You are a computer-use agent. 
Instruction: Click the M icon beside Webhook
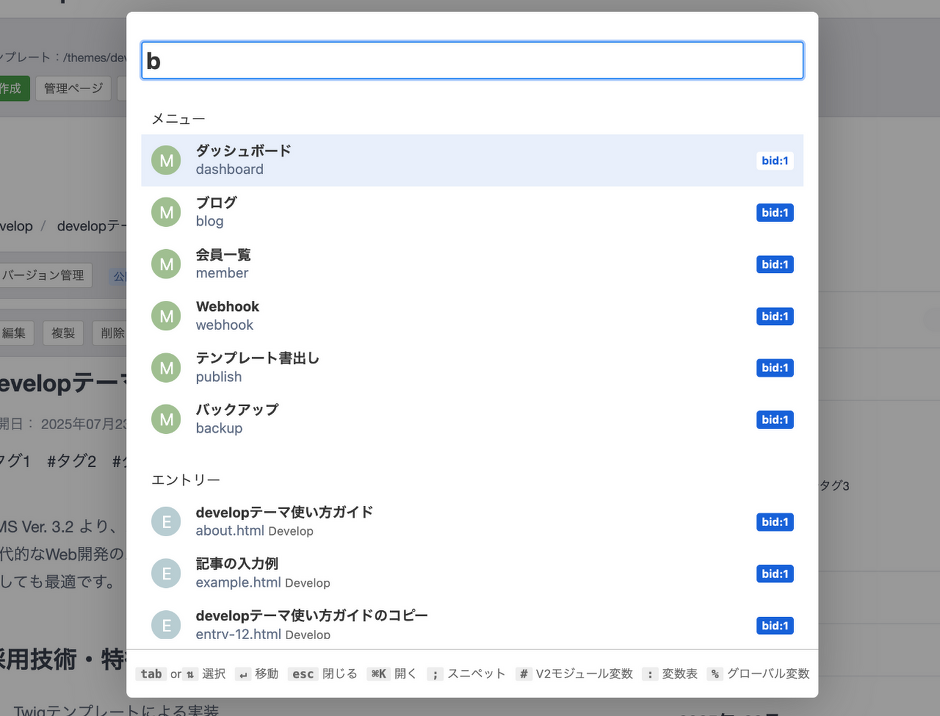point(166,316)
